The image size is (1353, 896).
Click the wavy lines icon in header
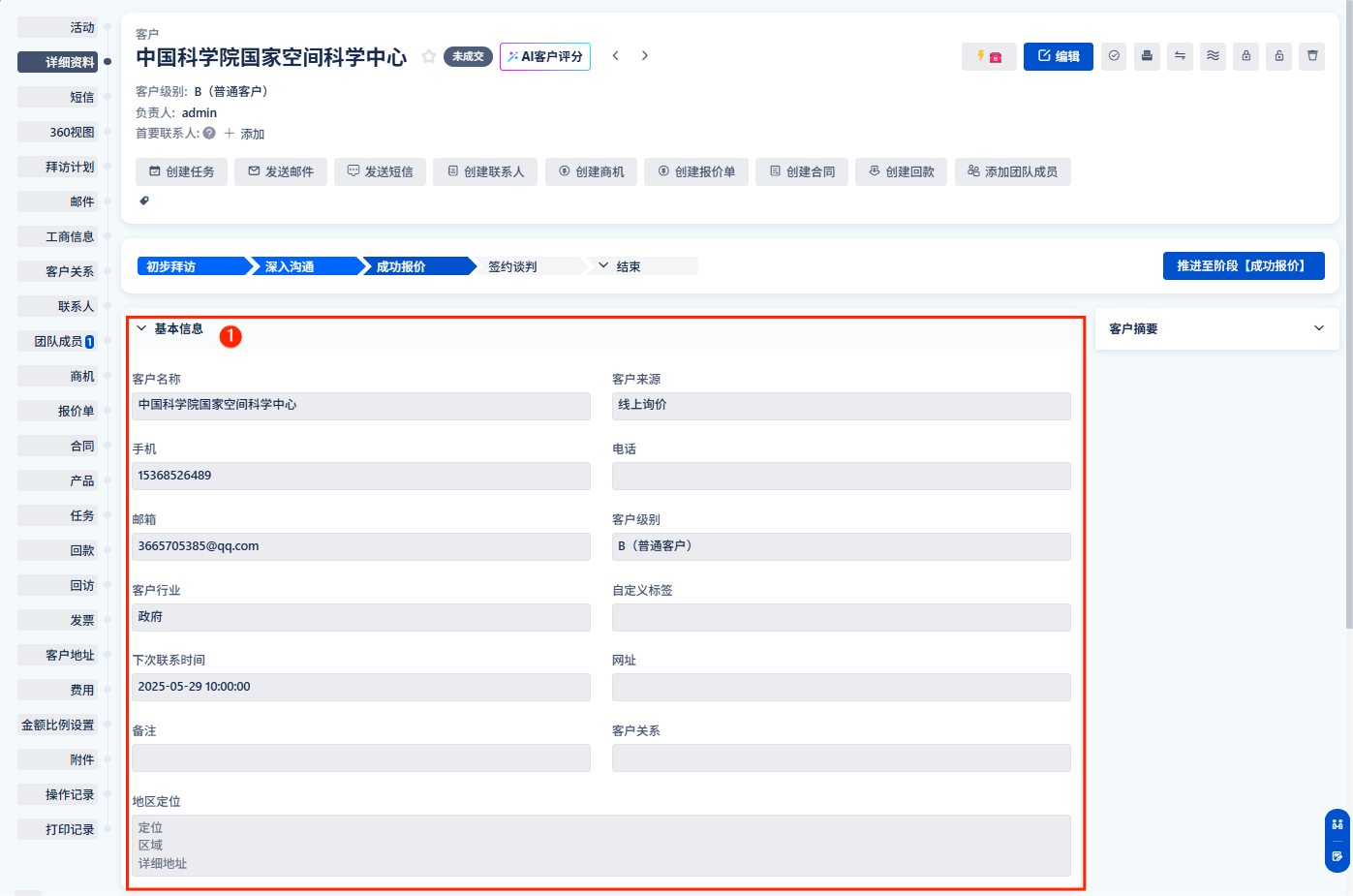tap(1213, 56)
